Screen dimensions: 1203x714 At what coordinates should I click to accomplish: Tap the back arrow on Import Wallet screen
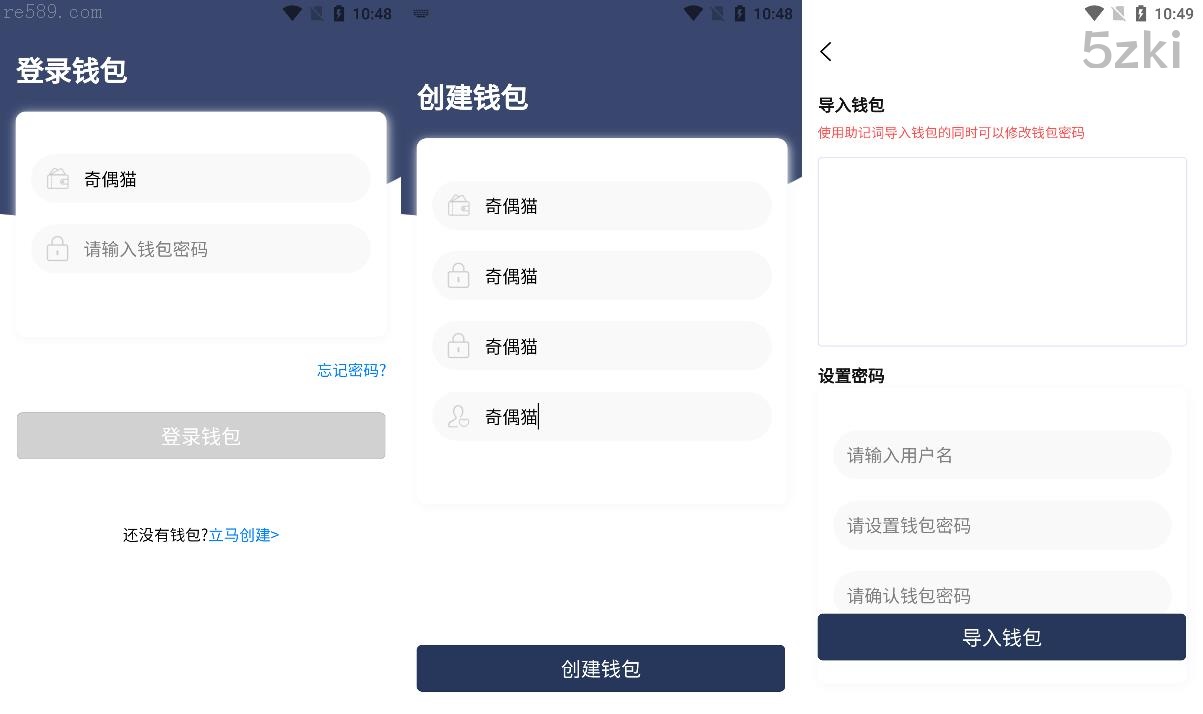pos(826,52)
